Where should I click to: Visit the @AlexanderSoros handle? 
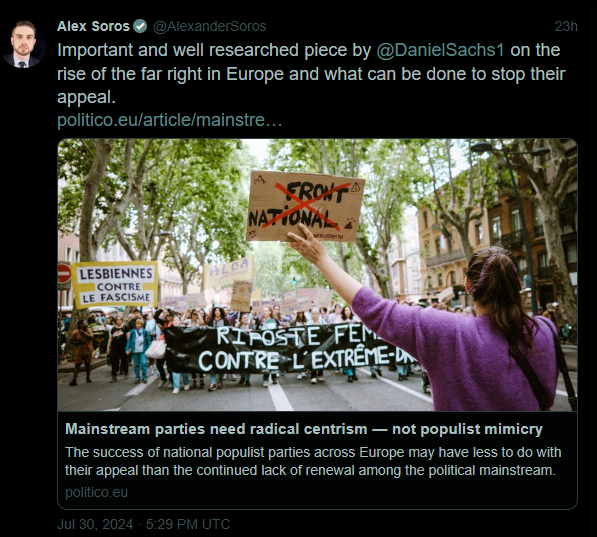click(209, 26)
